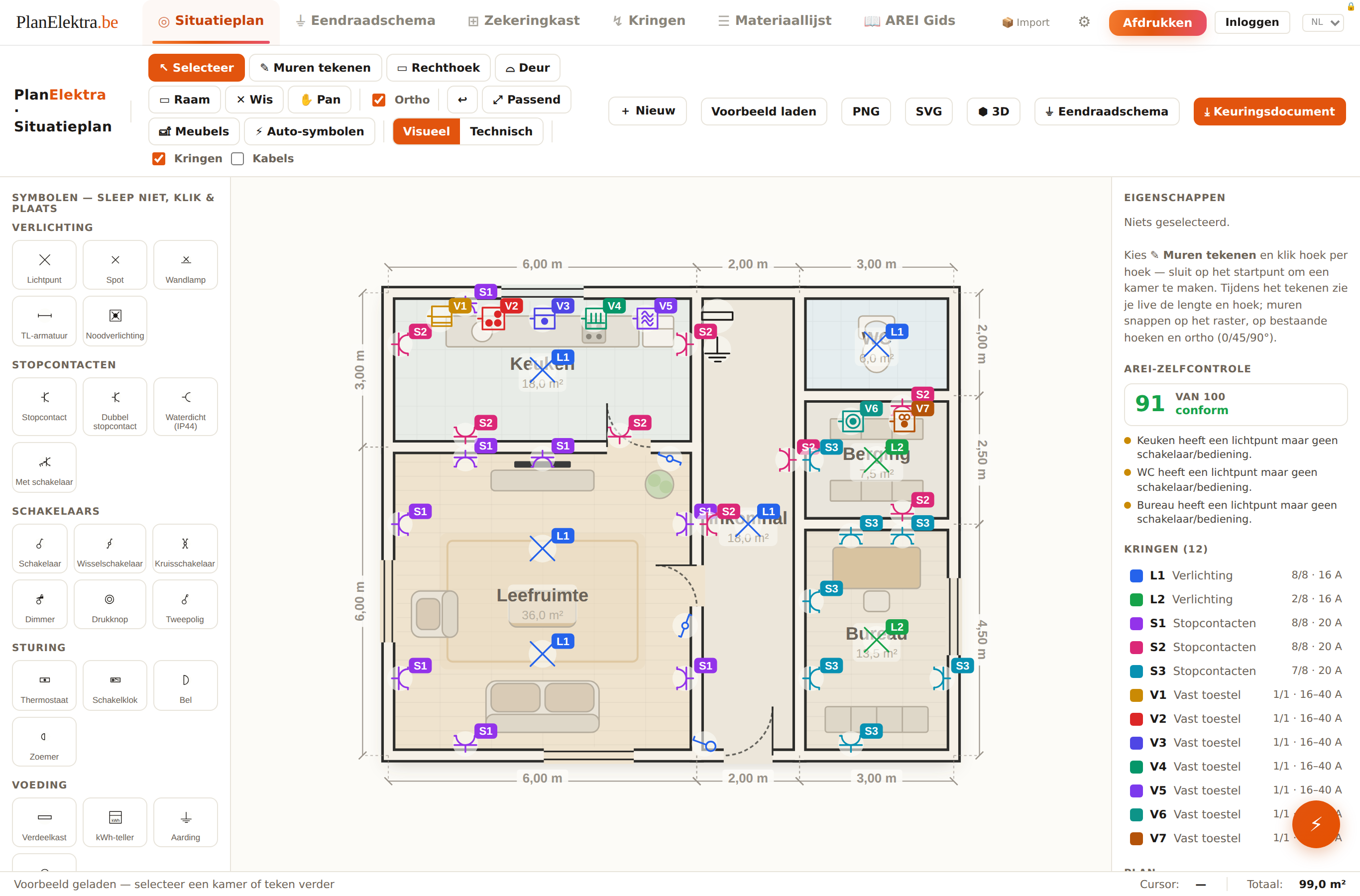The width and height of the screenshot is (1360, 896).
Task: Select the socket Met schakelaar
Action: tap(44, 467)
